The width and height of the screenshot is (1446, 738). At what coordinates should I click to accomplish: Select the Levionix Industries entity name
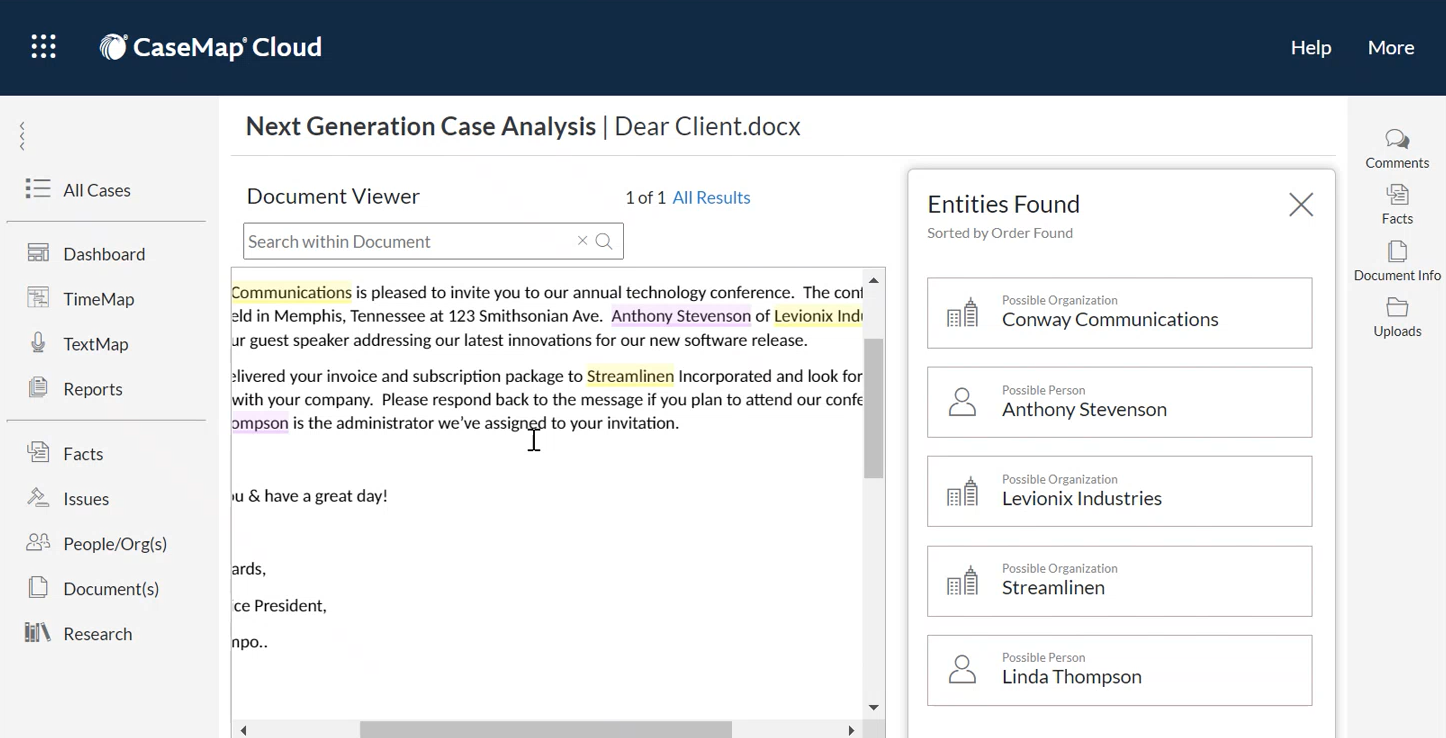point(1082,498)
